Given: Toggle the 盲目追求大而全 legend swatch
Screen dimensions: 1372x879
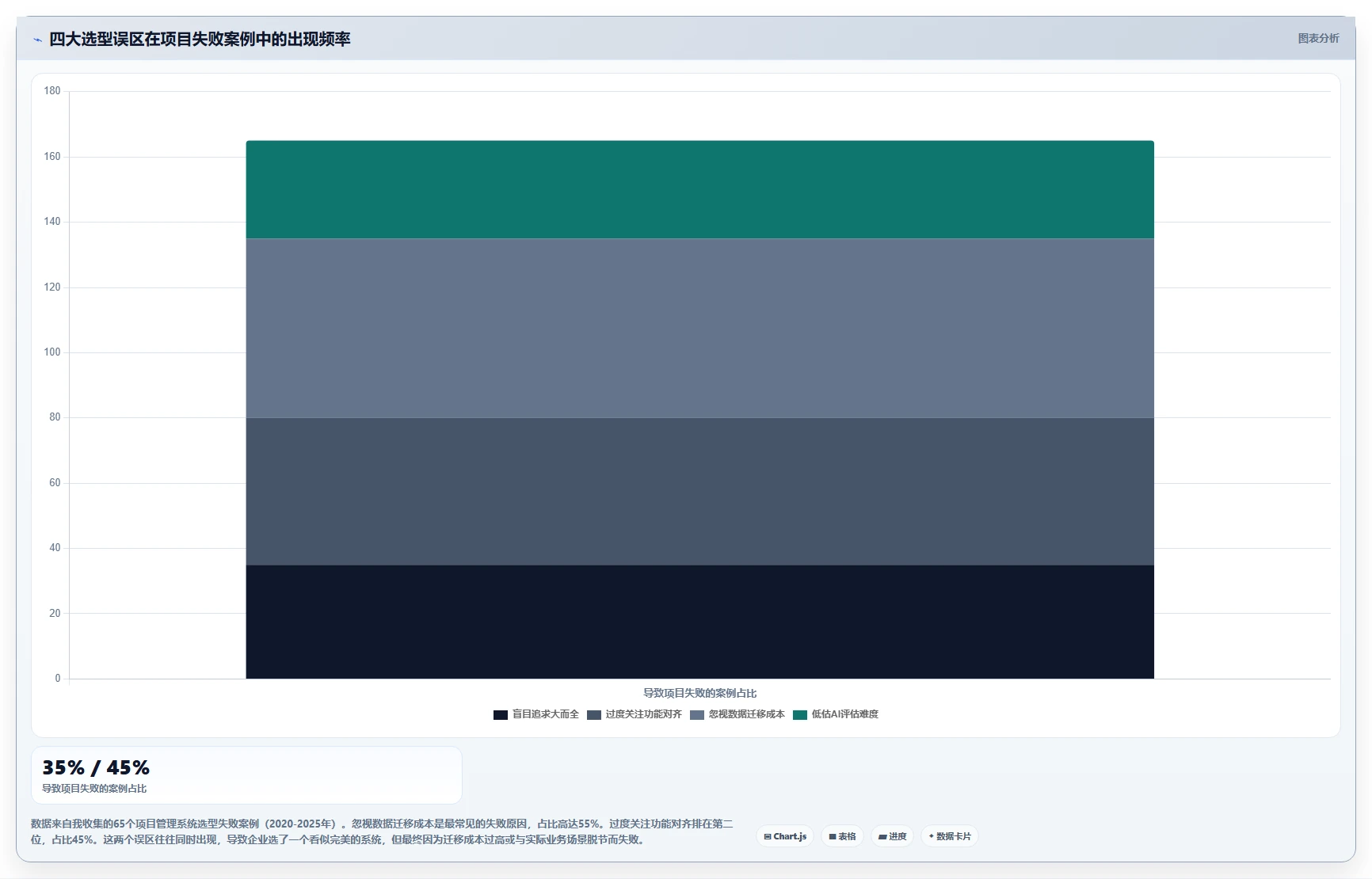Looking at the screenshot, I should pyautogui.click(x=501, y=714).
